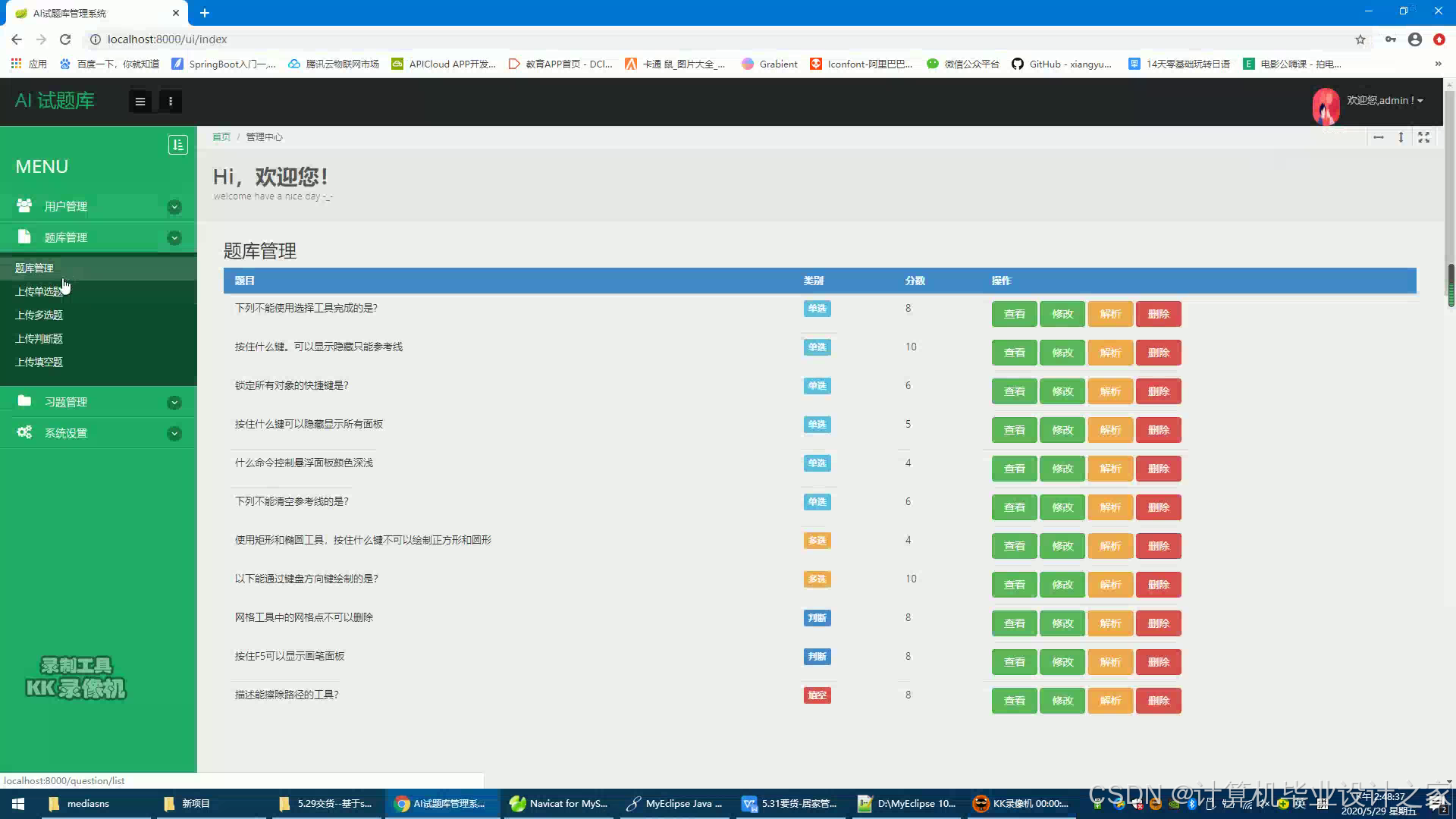The height and width of the screenshot is (819, 1456).
Task: Click the hamburger menu icon in header
Action: coord(140,102)
